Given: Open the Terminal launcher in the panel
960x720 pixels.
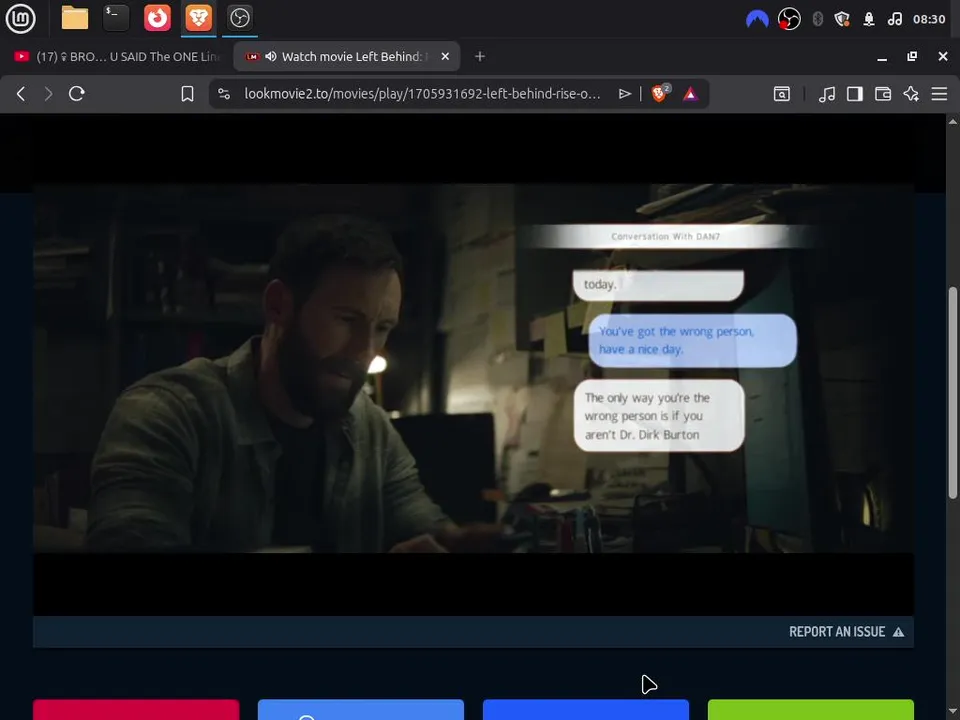Looking at the screenshot, I should point(116,18).
